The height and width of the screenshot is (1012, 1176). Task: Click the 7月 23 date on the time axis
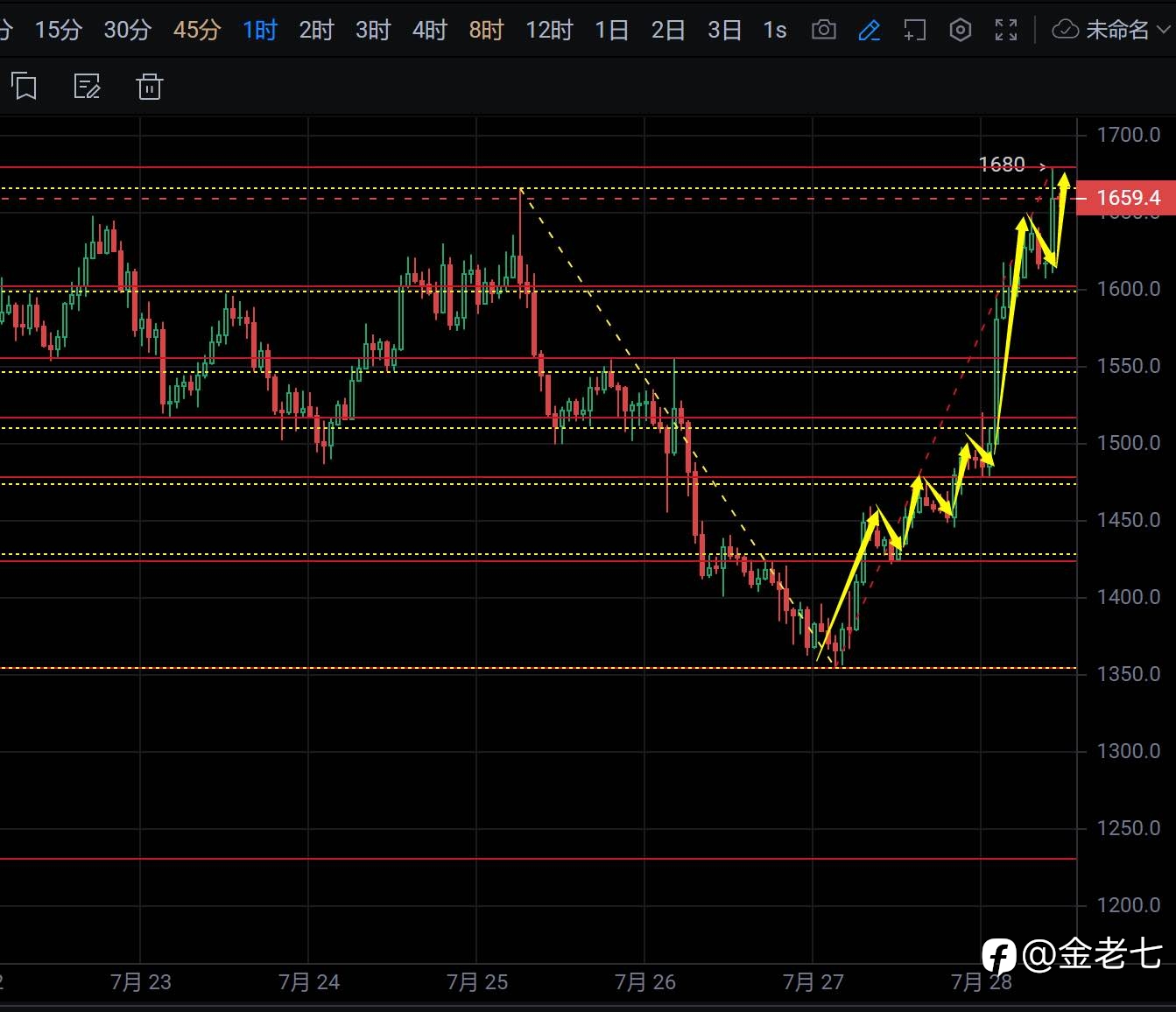[x=141, y=982]
